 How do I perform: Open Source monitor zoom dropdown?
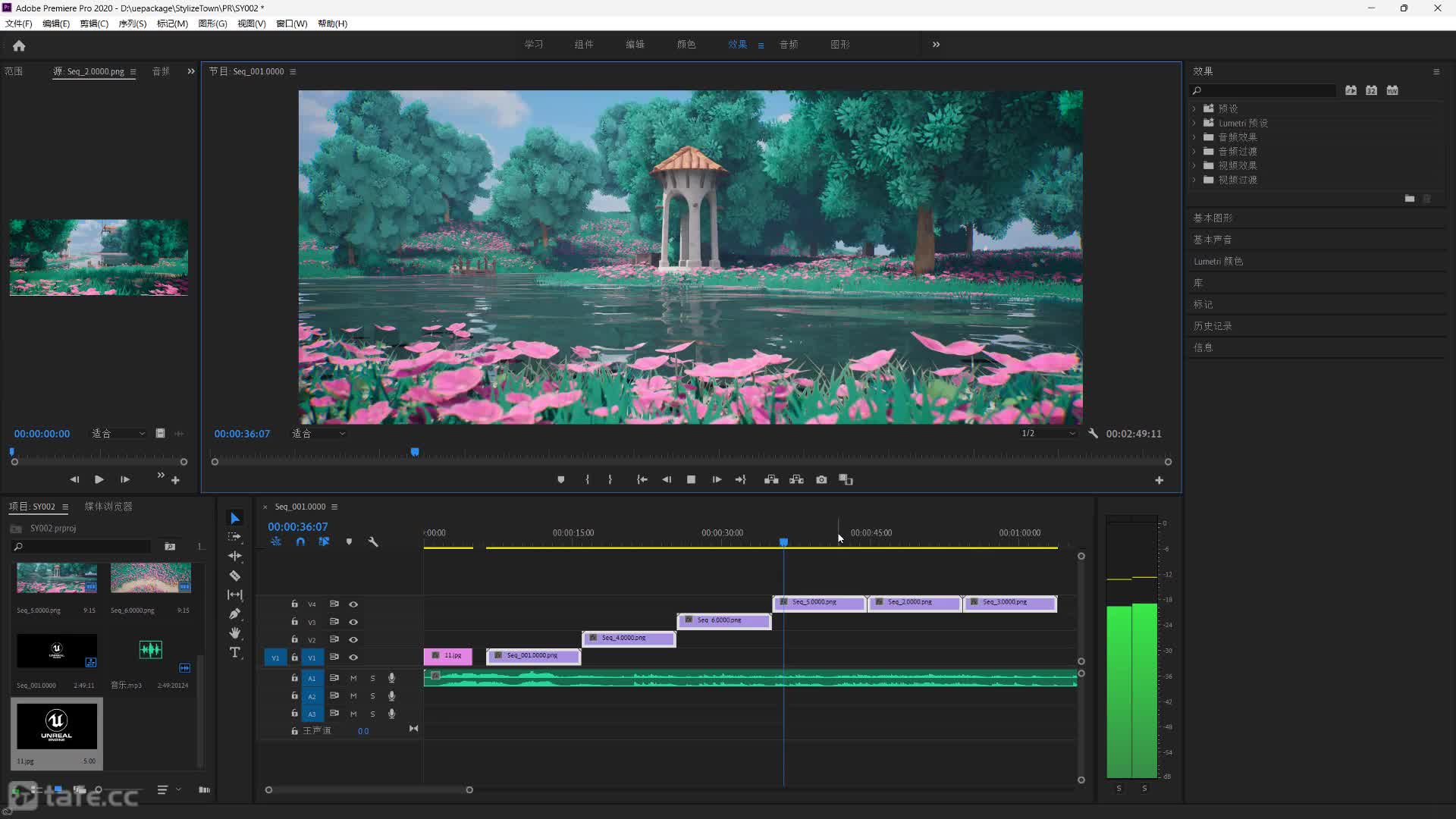pos(119,434)
